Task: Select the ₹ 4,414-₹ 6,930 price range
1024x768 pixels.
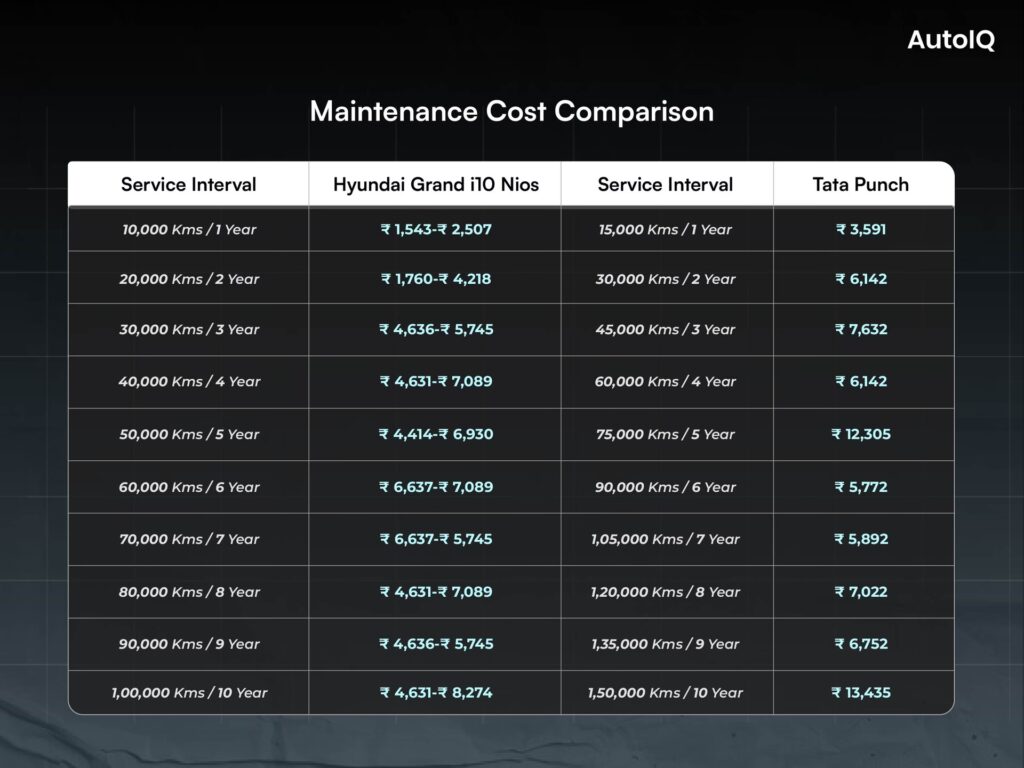Action: pos(435,434)
